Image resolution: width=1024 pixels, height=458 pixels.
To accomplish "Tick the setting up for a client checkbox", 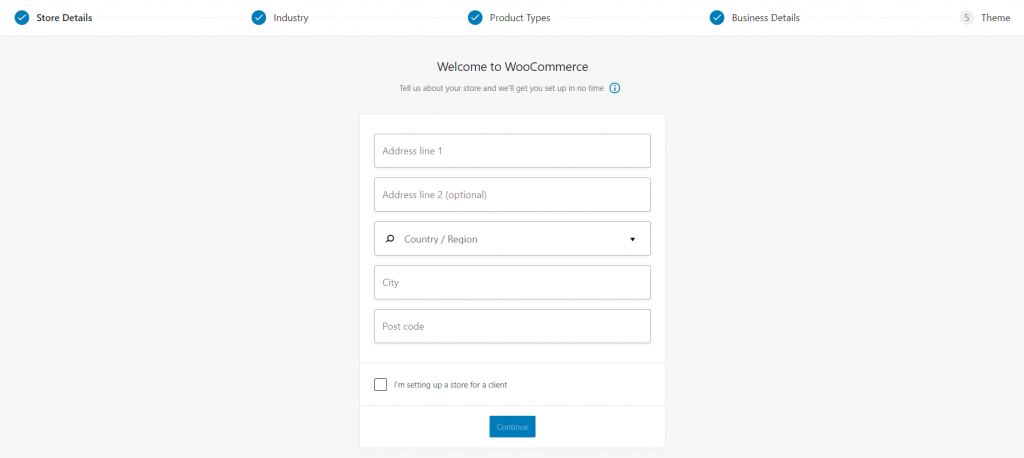I will pyautogui.click(x=380, y=384).
